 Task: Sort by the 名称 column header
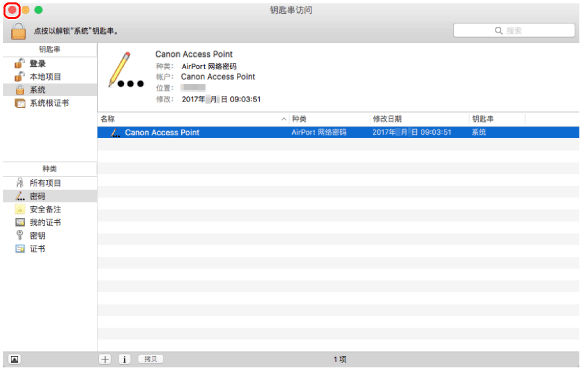[193, 119]
